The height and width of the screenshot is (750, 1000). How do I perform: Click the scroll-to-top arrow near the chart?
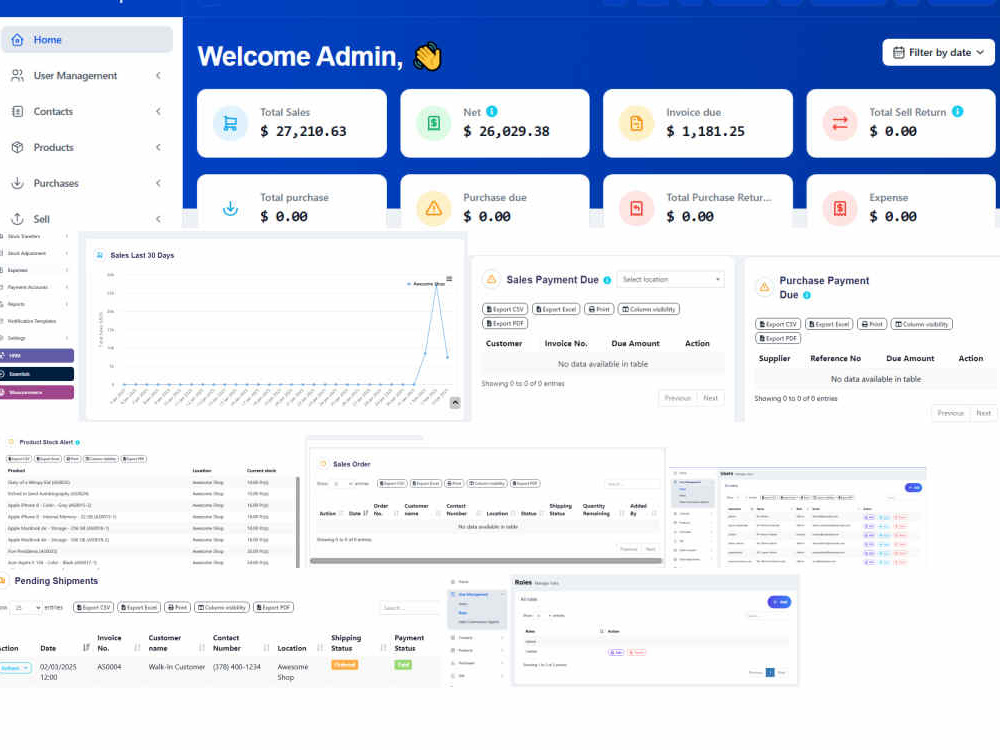tap(455, 402)
